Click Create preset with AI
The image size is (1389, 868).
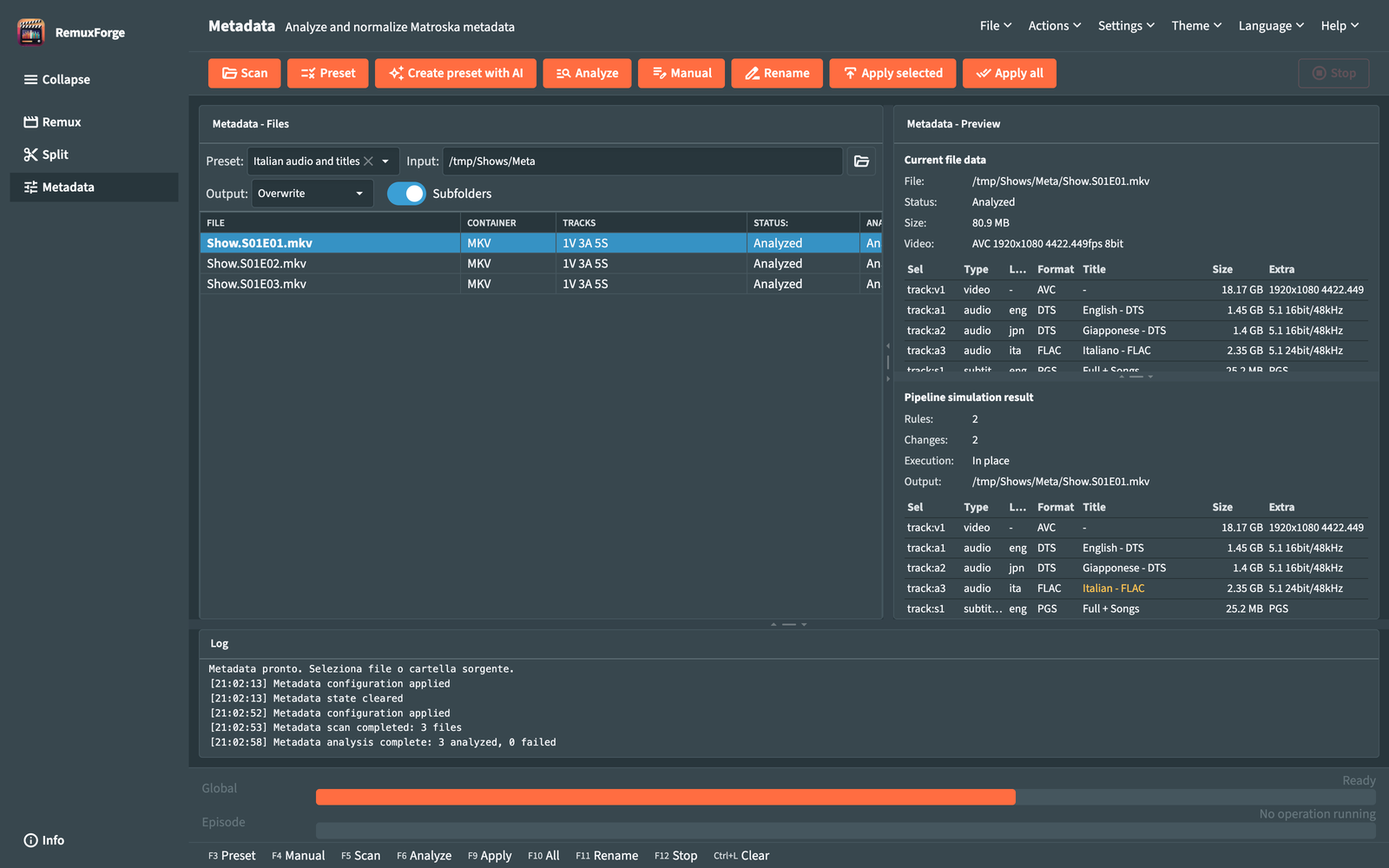pyautogui.click(x=455, y=73)
